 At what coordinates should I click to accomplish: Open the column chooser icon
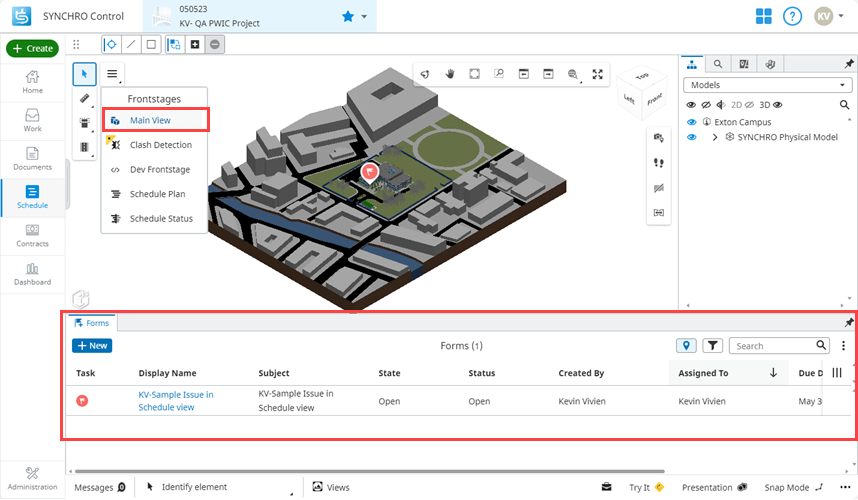[x=837, y=373]
